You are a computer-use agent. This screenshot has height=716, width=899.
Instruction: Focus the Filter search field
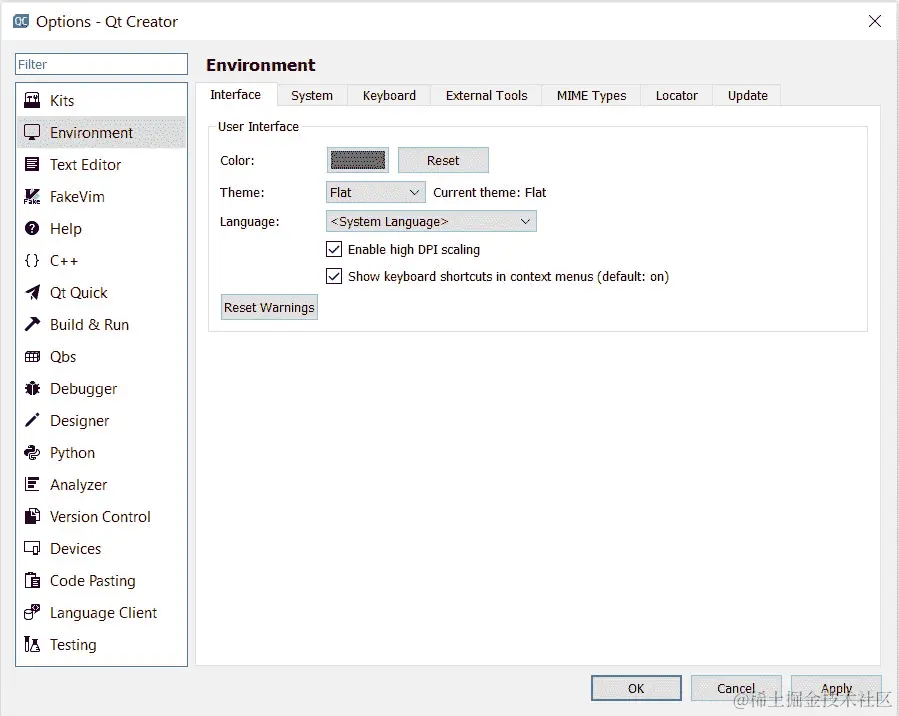point(101,64)
